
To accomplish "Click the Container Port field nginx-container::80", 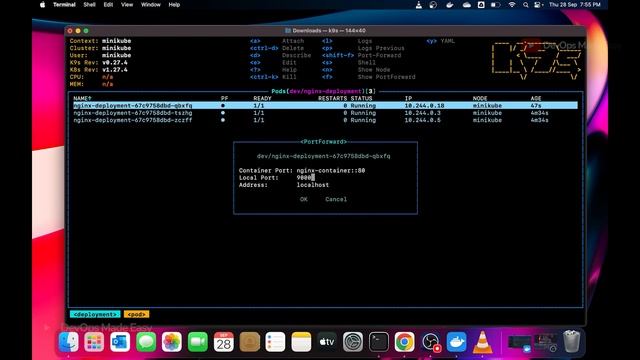I will 331,171.
